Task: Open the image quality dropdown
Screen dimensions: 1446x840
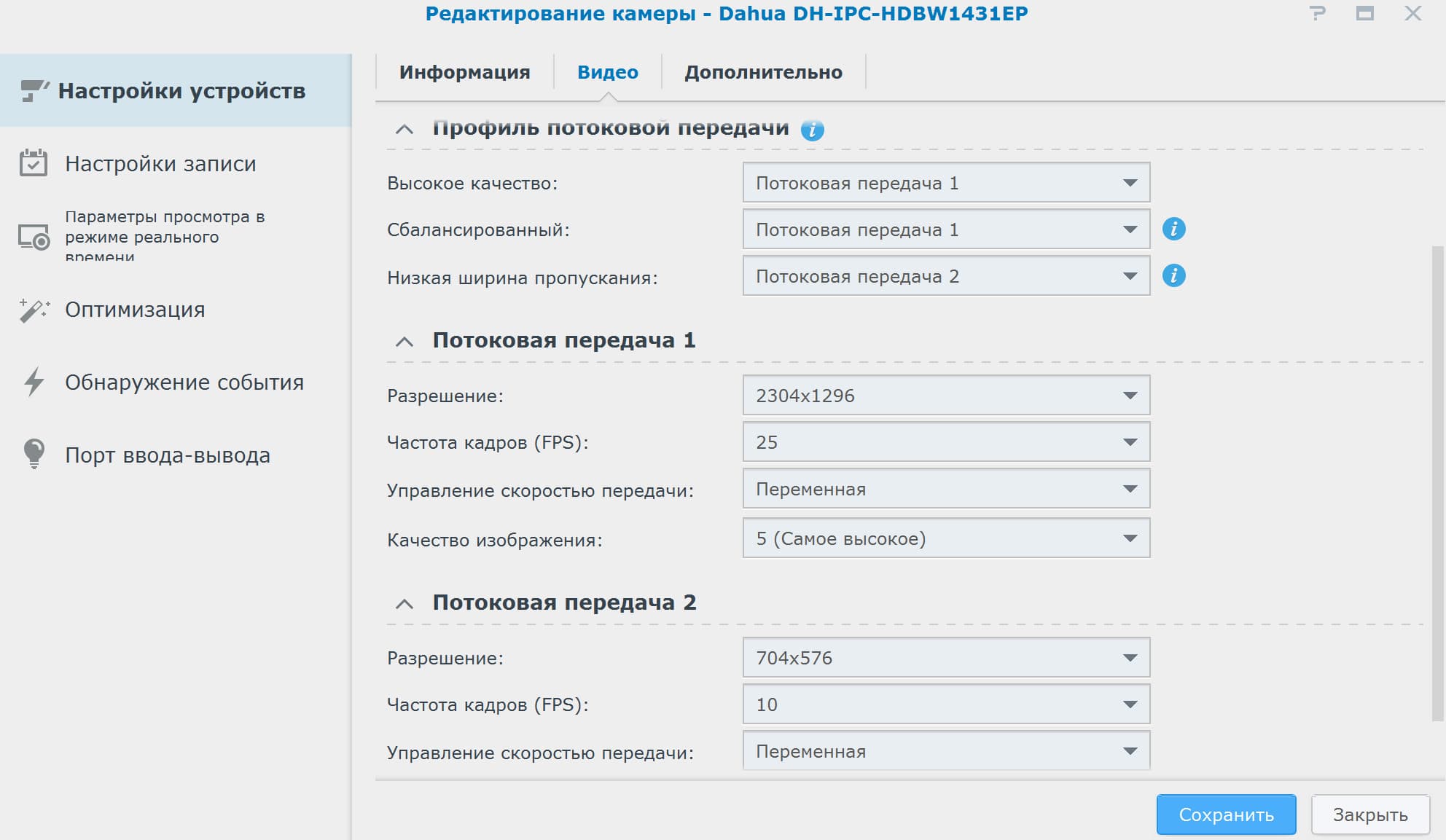Action: 945,538
